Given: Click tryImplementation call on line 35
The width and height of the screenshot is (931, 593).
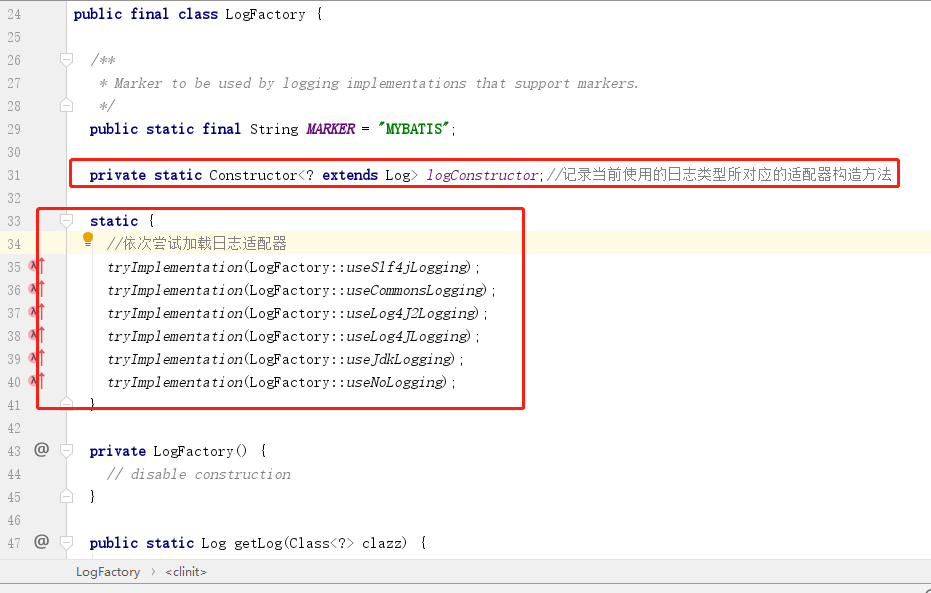Looking at the screenshot, I should click(x=175, y=267).
